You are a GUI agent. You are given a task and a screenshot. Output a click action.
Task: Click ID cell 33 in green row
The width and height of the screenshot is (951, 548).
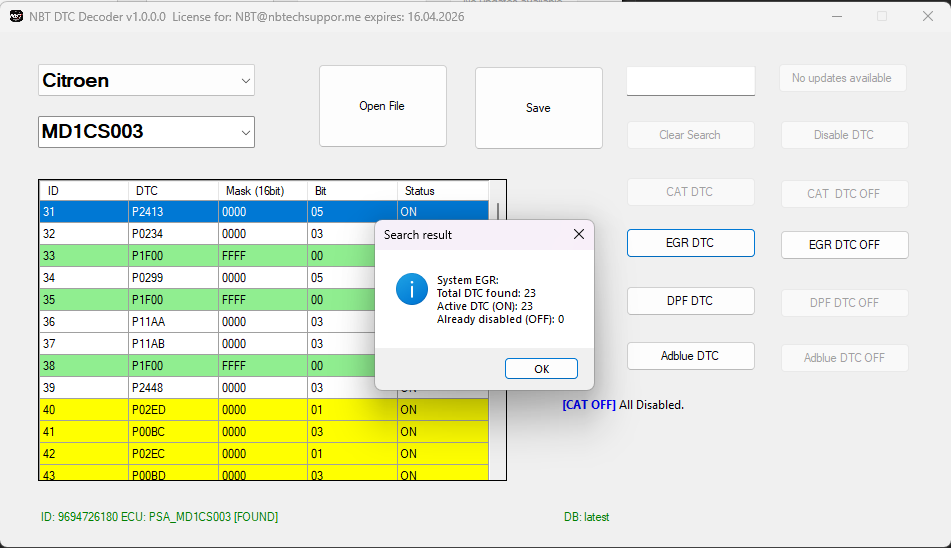84,256
